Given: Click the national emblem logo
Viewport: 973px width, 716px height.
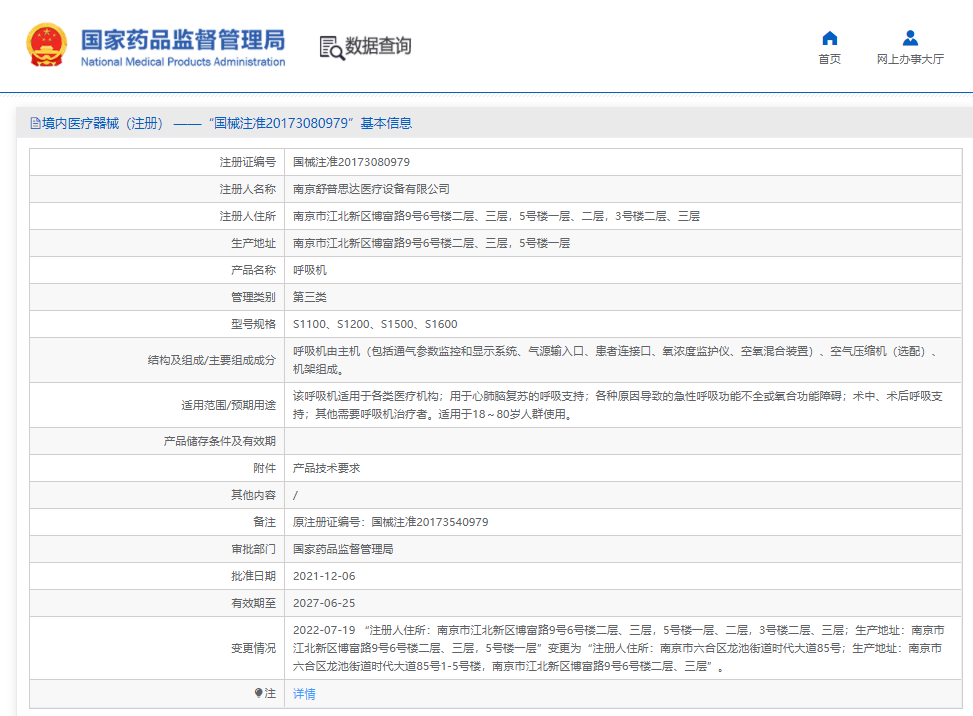Looking at the screenshot, I should (x=46, y=46).
